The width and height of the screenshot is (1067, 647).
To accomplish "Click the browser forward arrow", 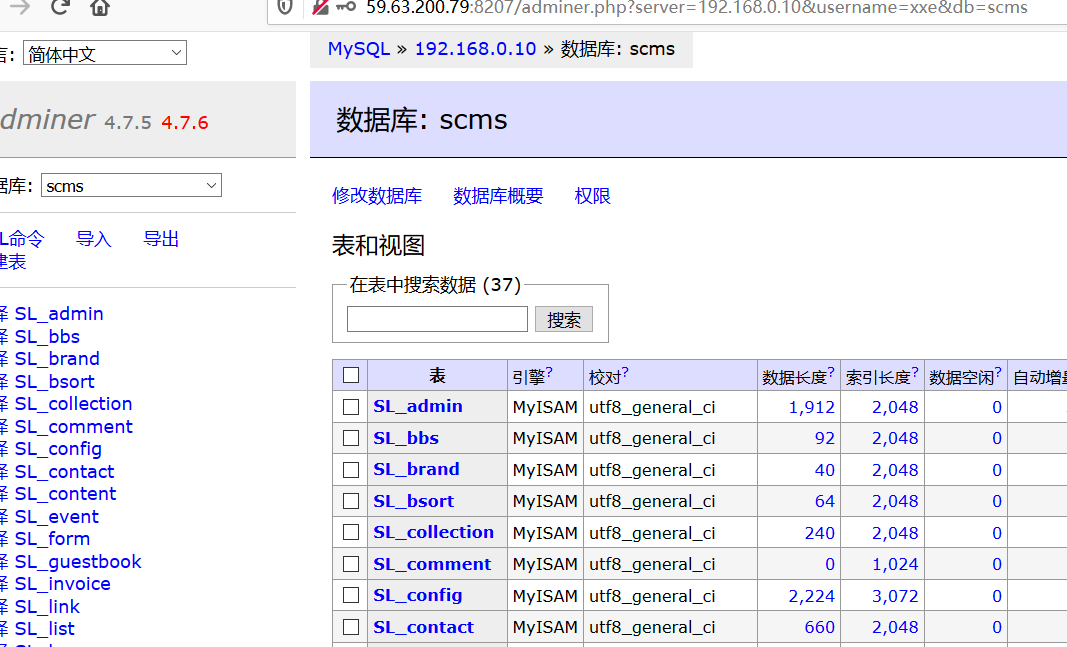I will click(20, 7).
